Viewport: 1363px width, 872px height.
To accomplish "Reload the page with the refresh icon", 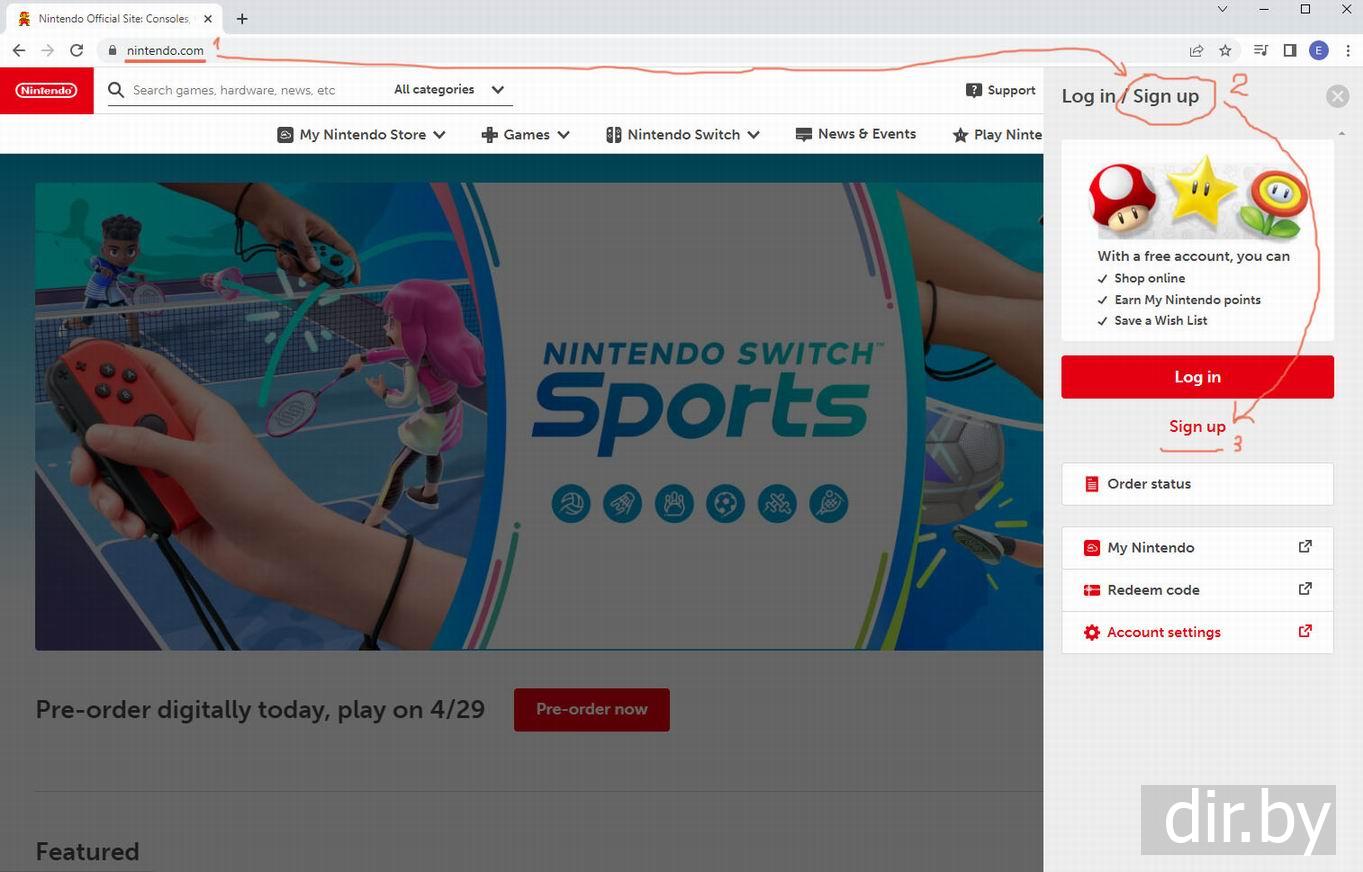I will pyautogui.click(x=76, y=50).
